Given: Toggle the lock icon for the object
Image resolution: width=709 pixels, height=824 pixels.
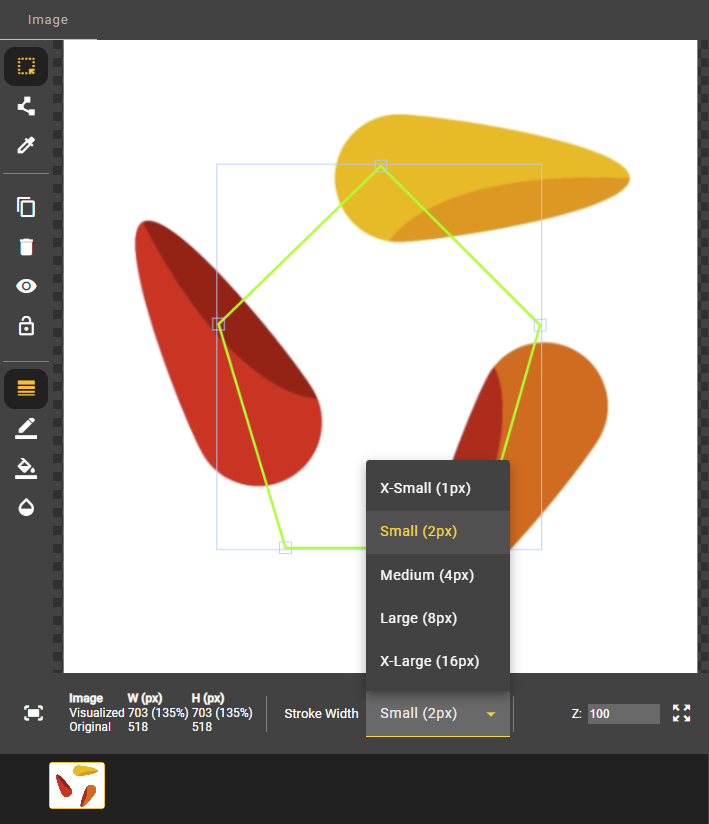Looking at the screenshot, I should pos(26,326).
